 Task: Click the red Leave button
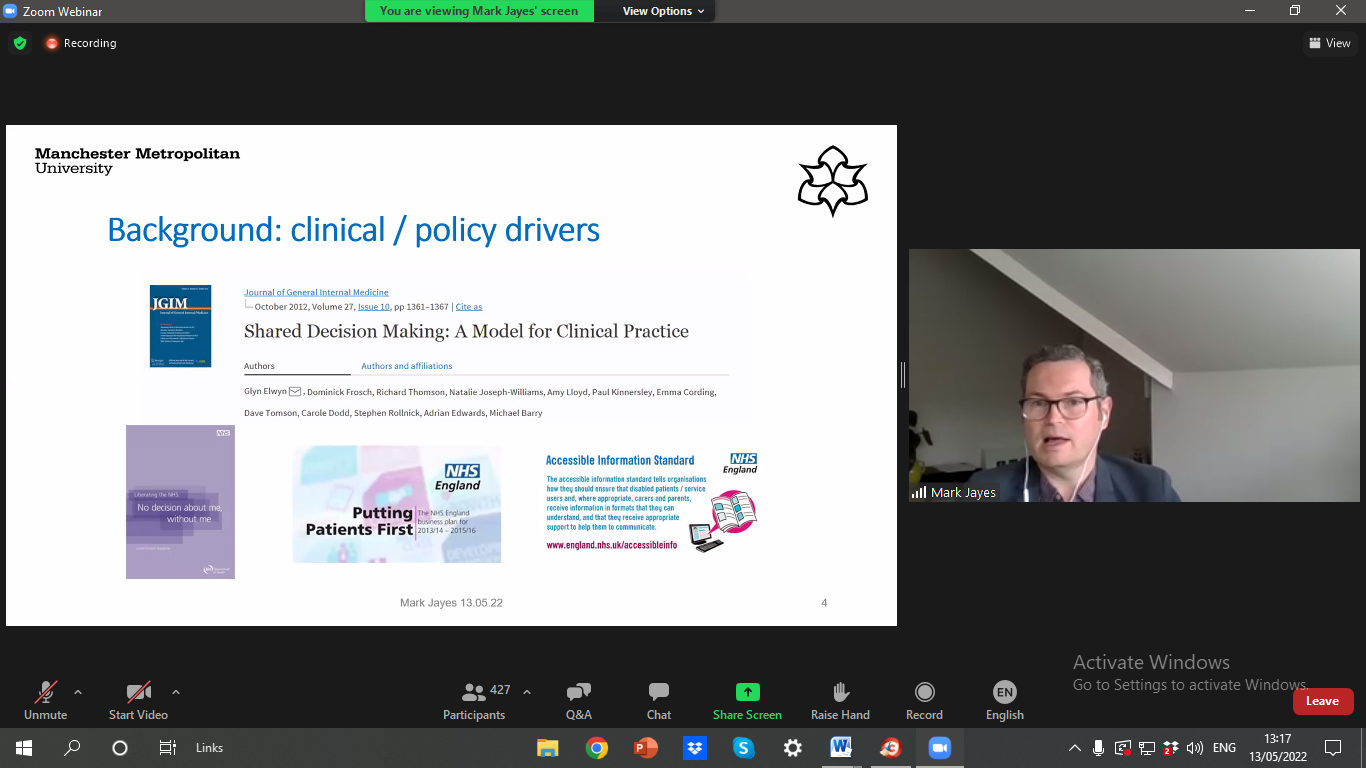(x=1322, y=701)
